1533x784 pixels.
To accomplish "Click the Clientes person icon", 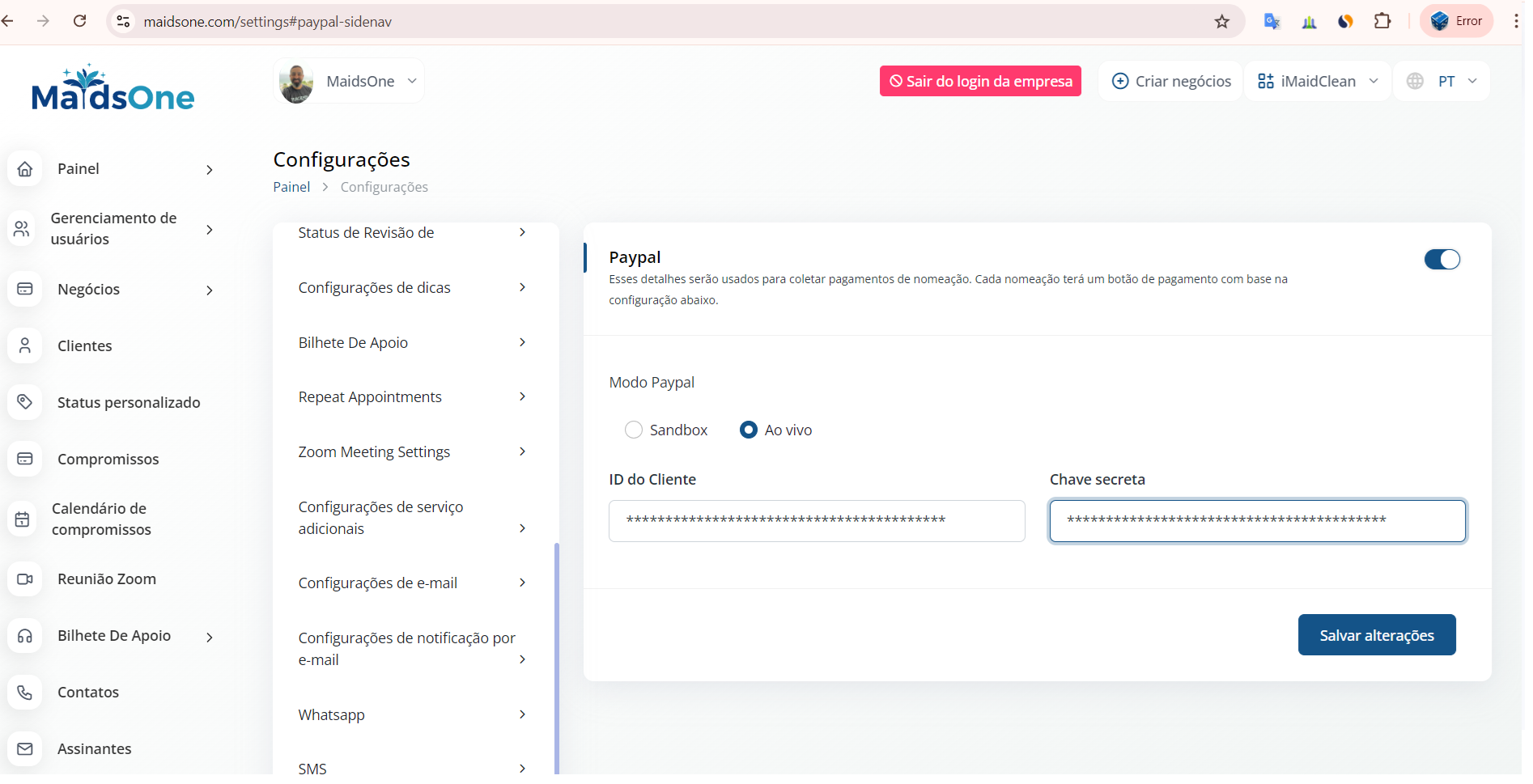I will [x=25, y=345].
